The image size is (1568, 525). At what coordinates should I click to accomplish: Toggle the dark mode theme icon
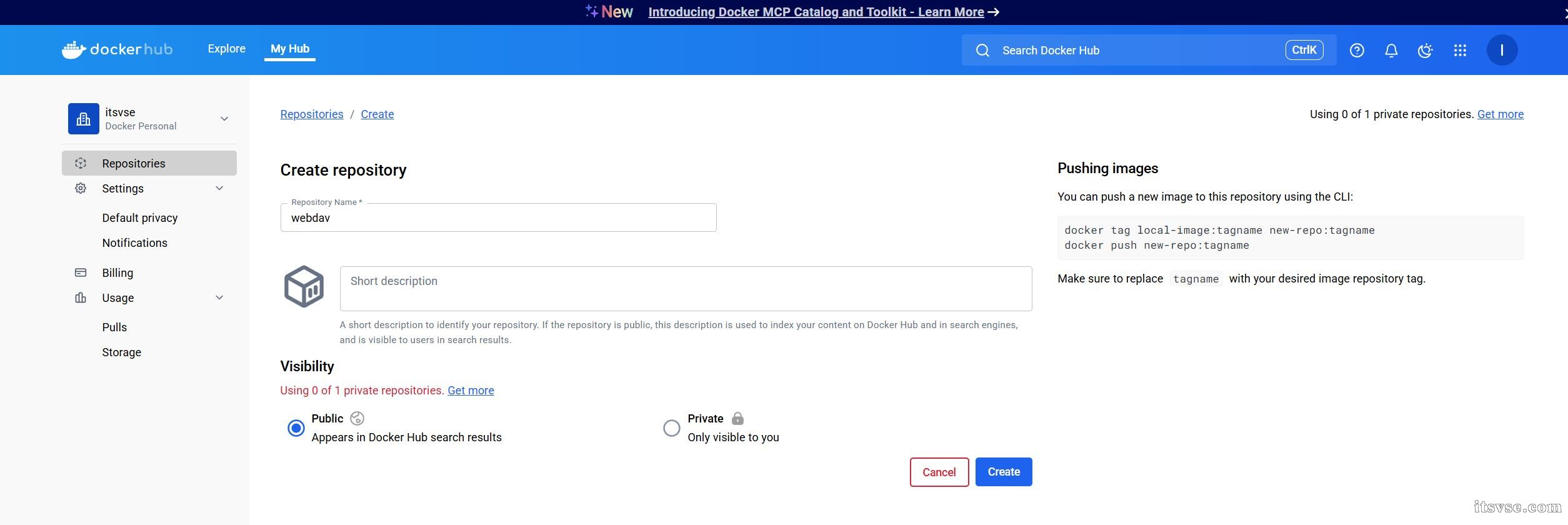(x=1425, y=50)
